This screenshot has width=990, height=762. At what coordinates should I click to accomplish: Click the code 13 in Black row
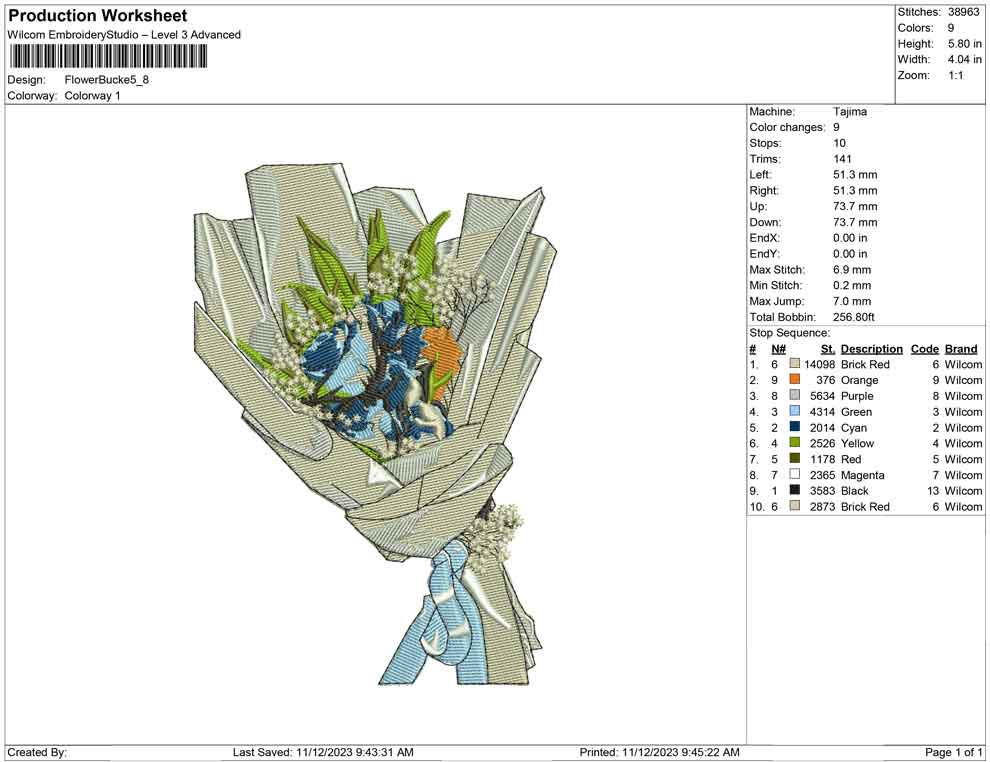coord(933,491)
